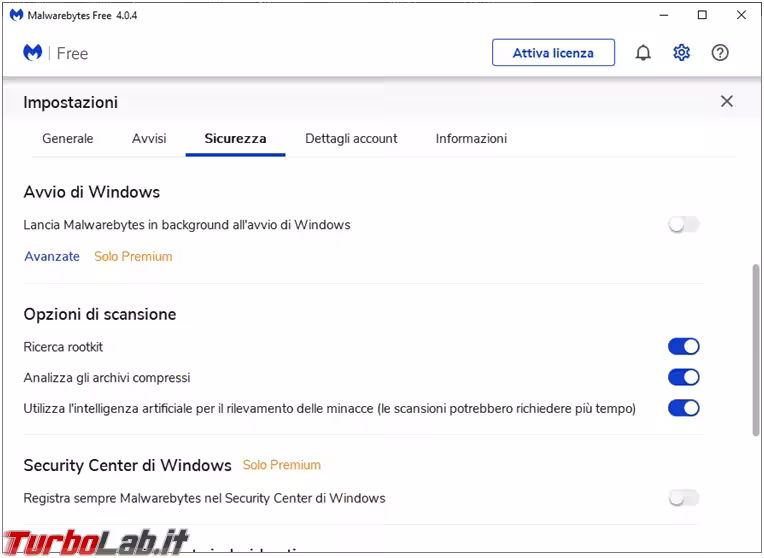Switch to the Generale tab
Image resolution: width=764 pixels, height=558 pixels.
pyautogui.click(x=68, y=139)
